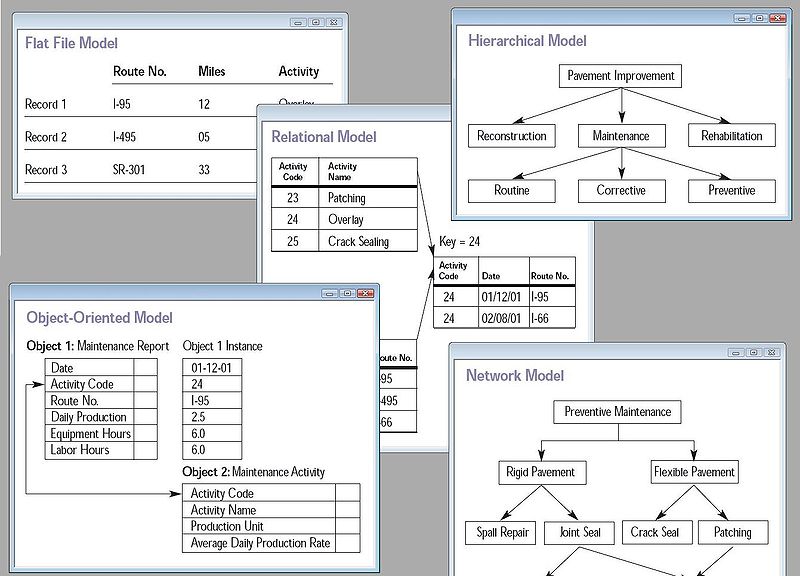Click the 'Route No.' header in Flat File Model
The image size is (800, 576).
[139, 71]
